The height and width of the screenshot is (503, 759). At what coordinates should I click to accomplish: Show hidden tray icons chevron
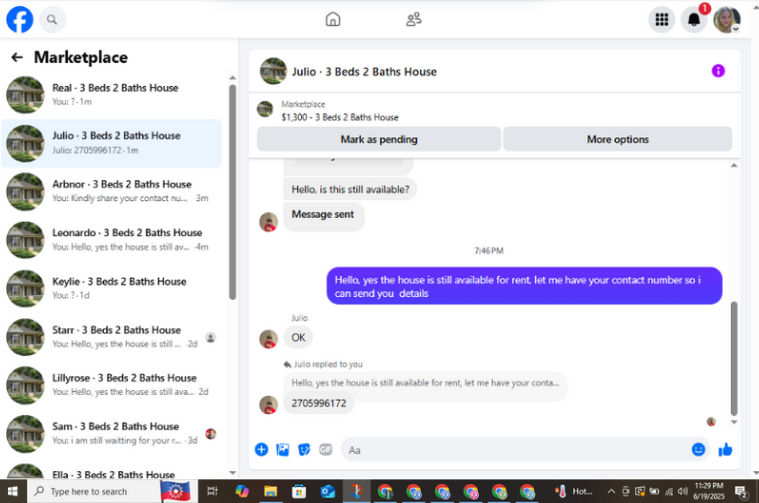click(x=611, y=491)
